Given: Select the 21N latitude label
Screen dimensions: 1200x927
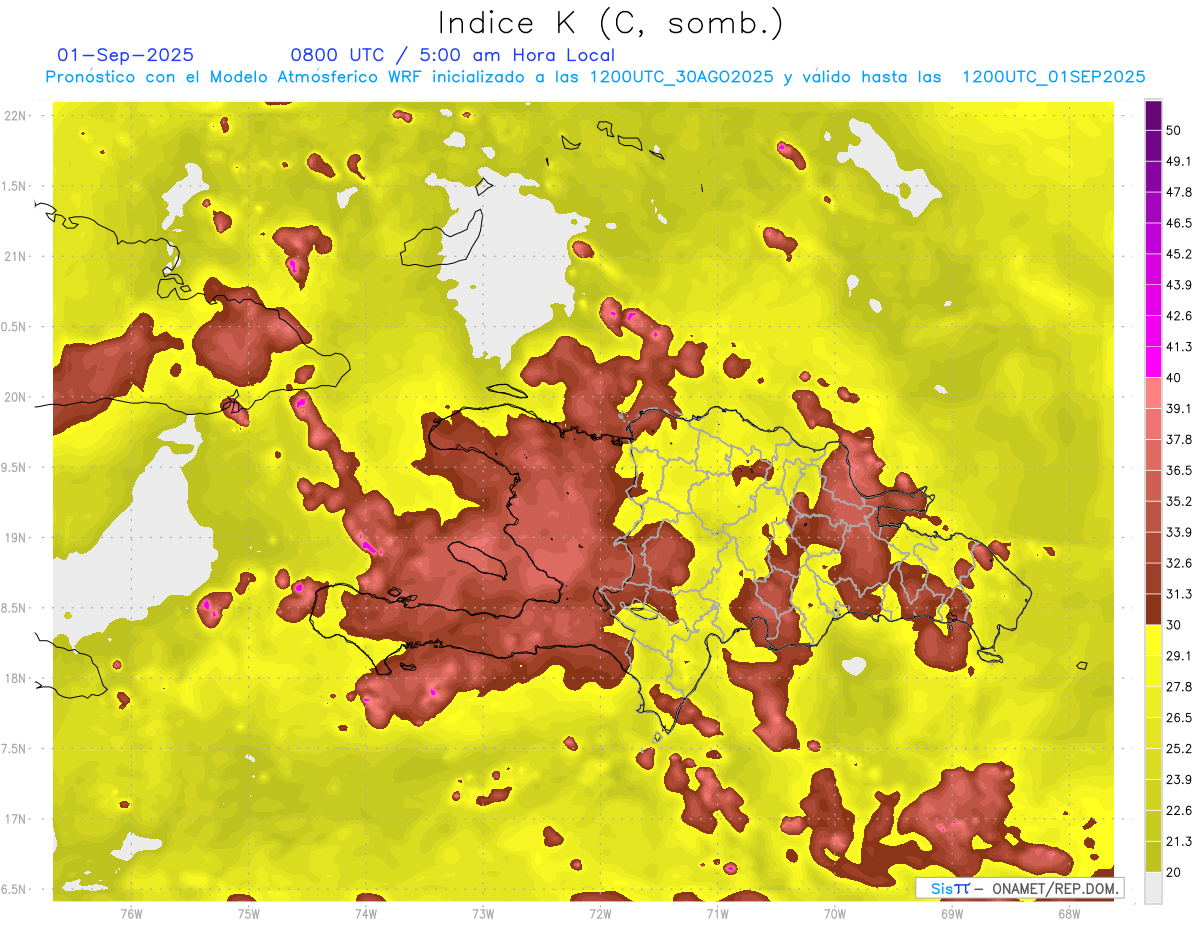Looking at the screenshot, I should coord(16,256).
